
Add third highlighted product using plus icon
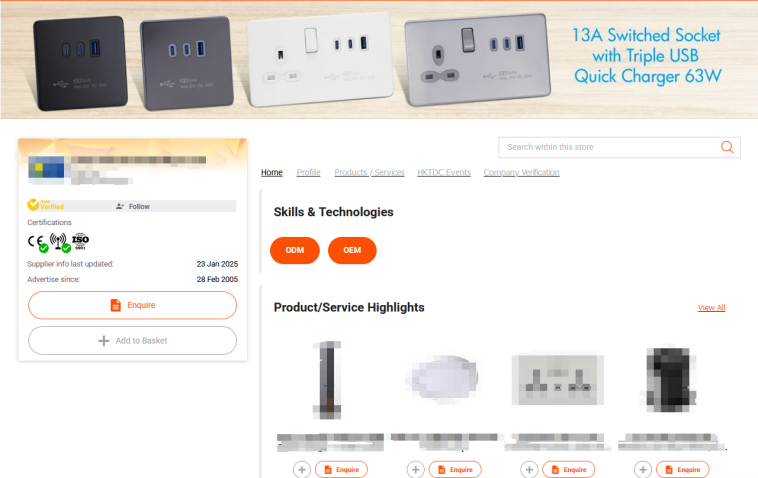(x=529, y=469)
